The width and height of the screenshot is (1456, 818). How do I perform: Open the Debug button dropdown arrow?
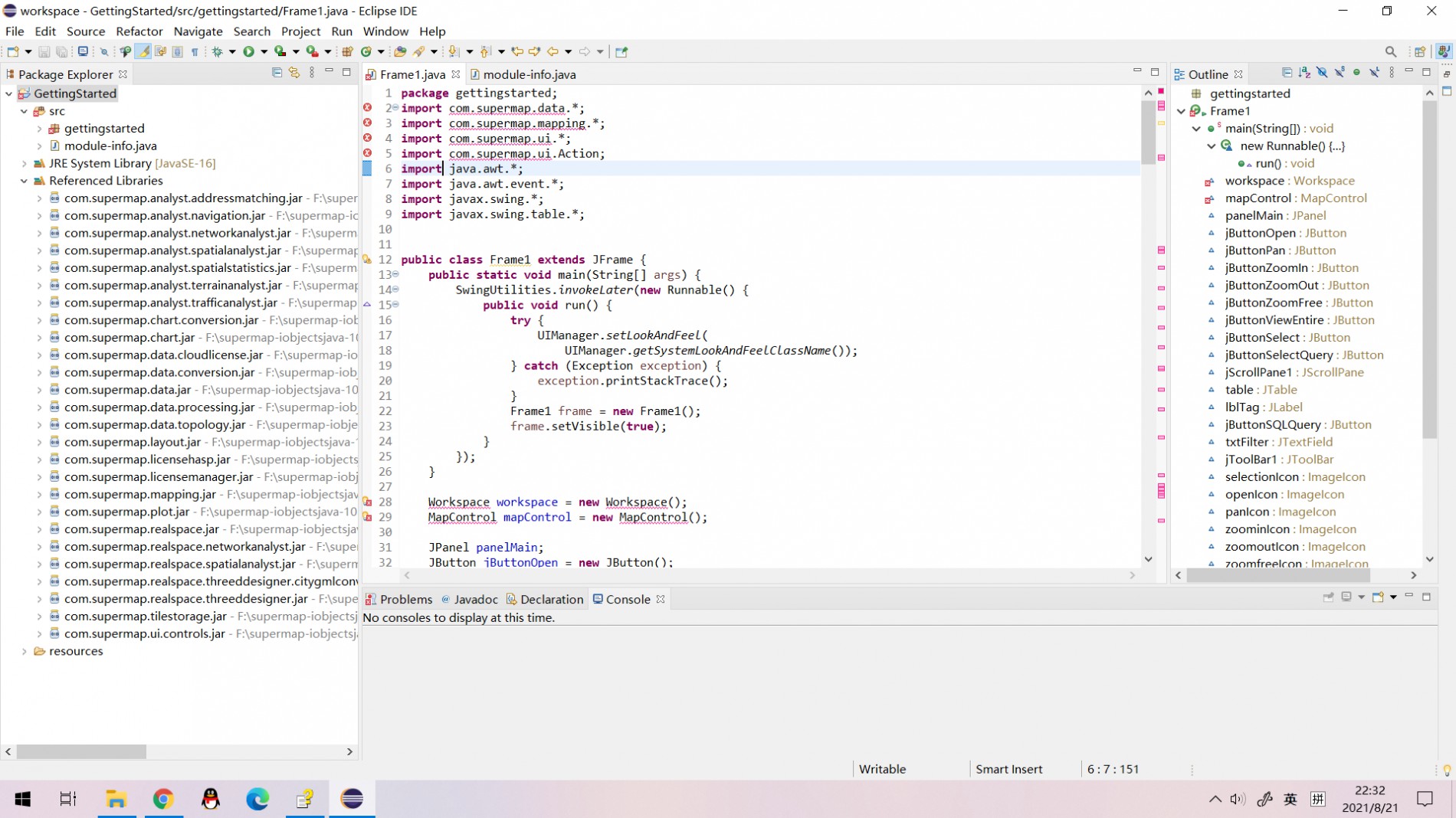click(x=232, y=52)
